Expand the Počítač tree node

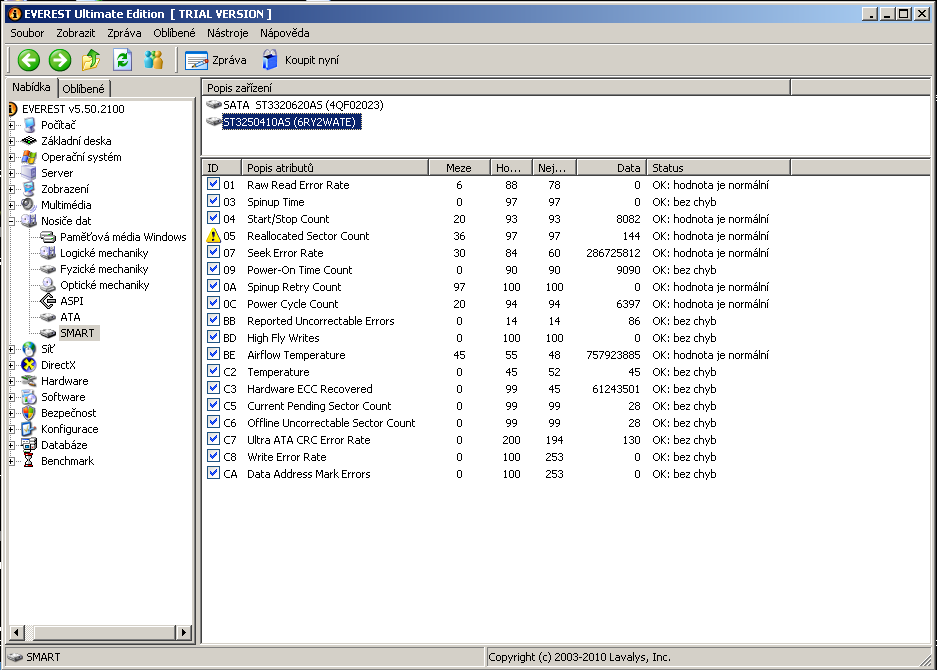[x=12, y=125]
